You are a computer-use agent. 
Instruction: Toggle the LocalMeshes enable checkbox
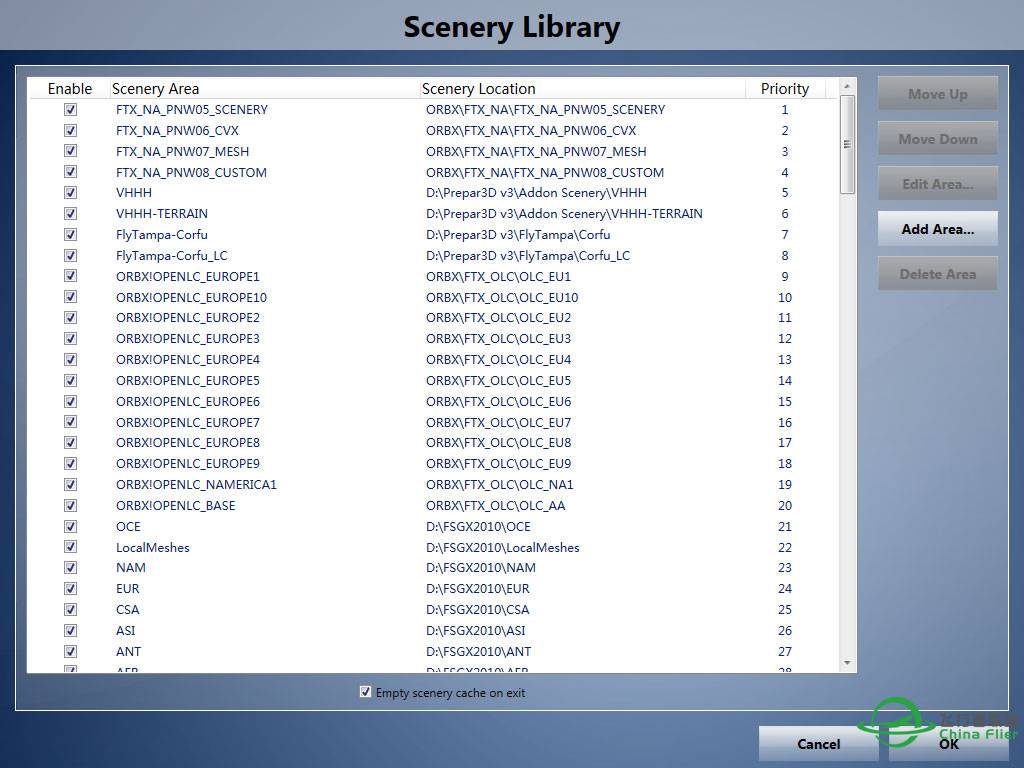click(70, 547)
